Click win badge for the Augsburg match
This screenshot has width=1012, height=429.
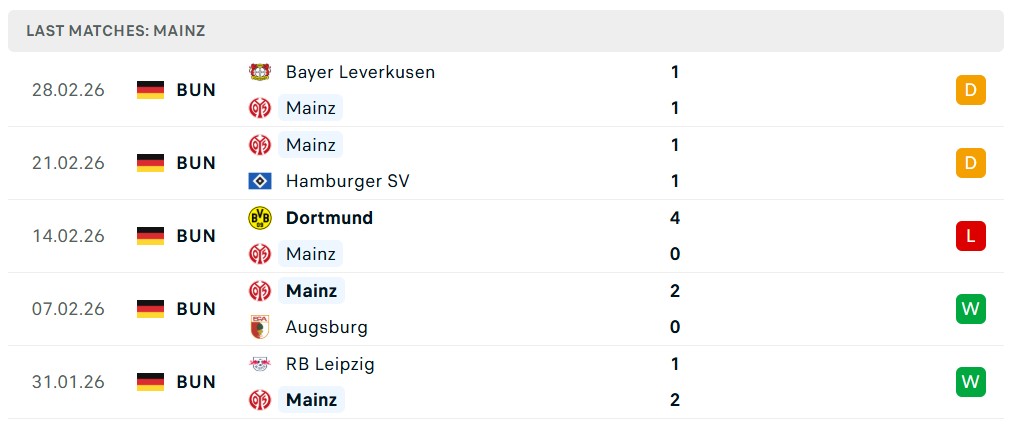pyautogui.click(x=970, y=309)
